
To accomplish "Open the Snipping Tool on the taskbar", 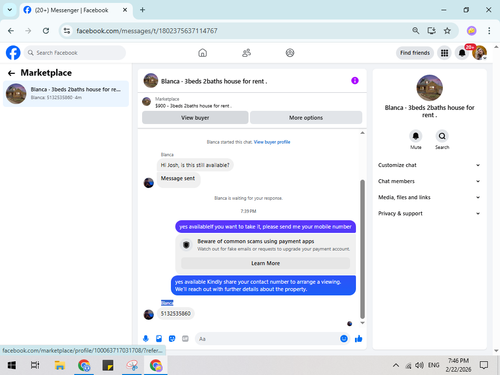I will 132,365.
